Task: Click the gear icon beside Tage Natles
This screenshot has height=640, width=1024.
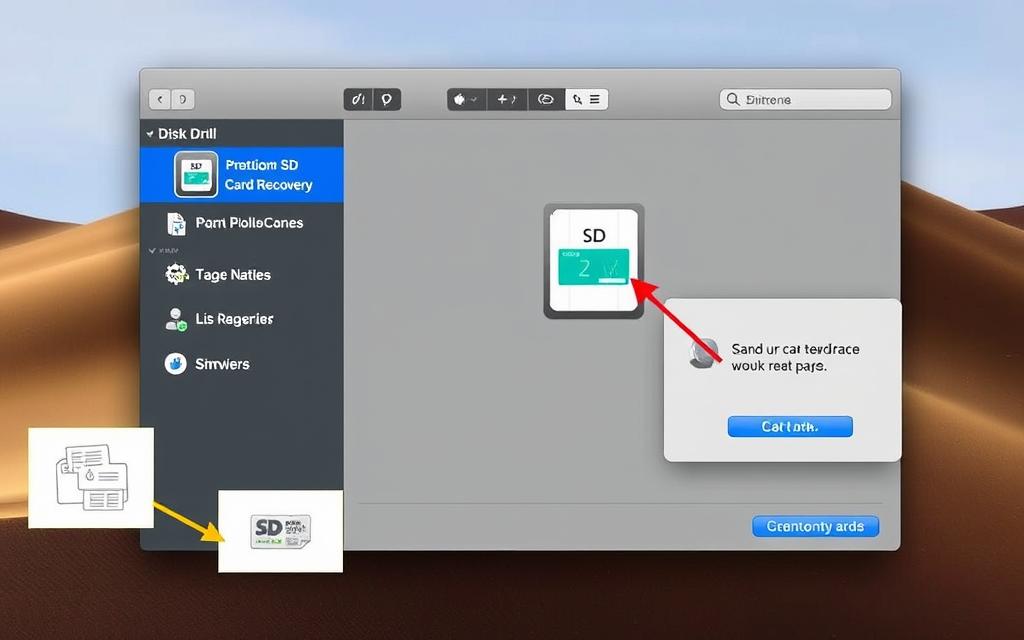Action: [176, 274]
